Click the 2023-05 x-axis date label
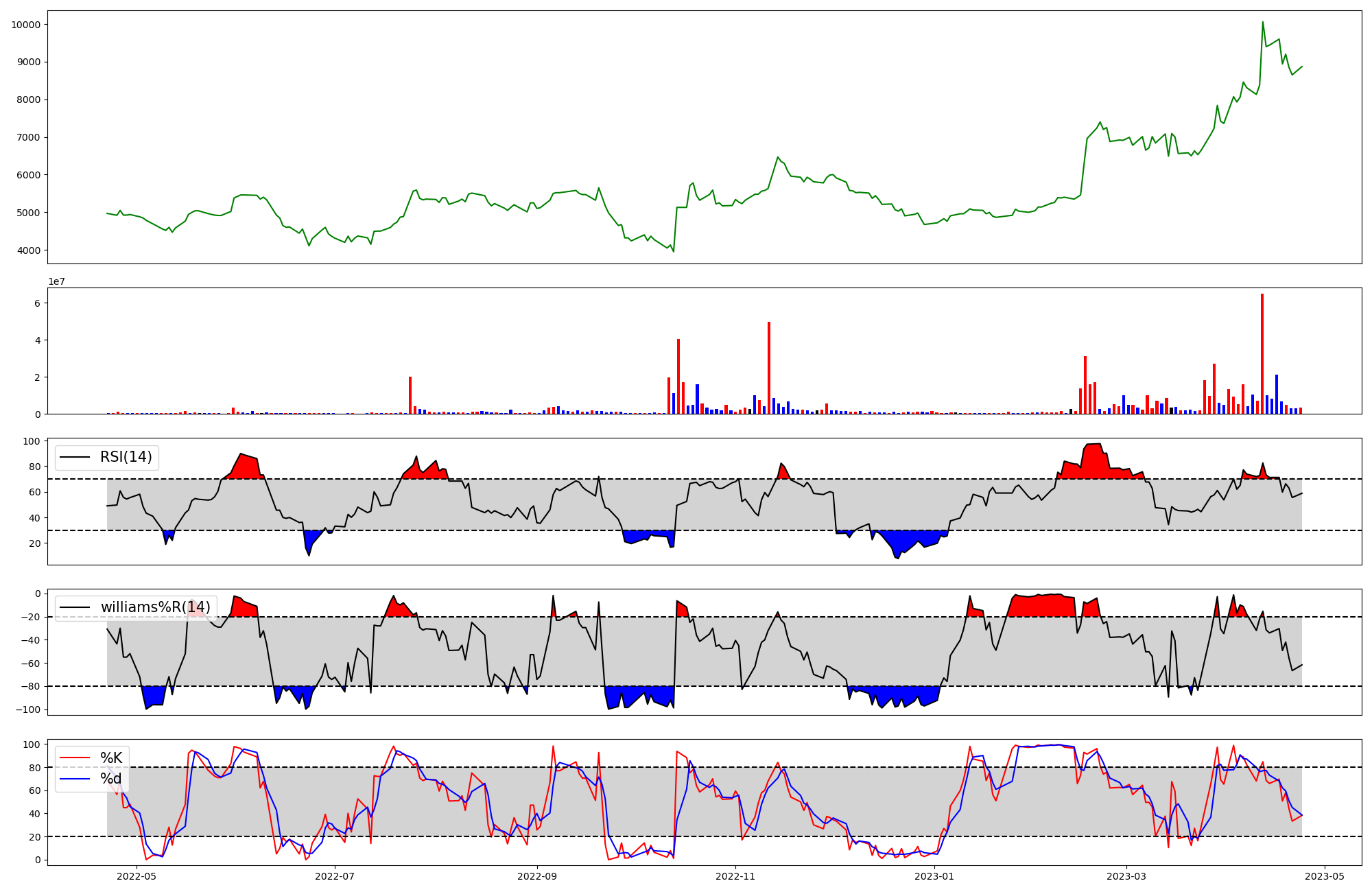1372x892 pixels. click(1325, 876)
